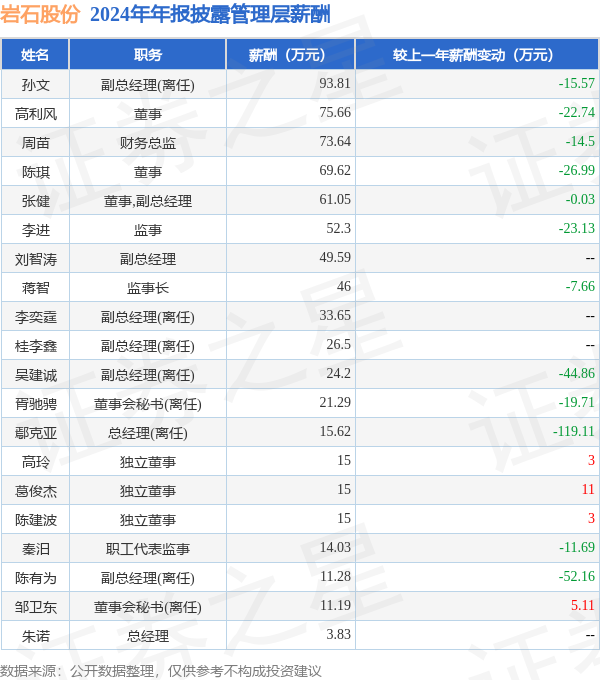Click the name 周苗

(x=36, y=143)
